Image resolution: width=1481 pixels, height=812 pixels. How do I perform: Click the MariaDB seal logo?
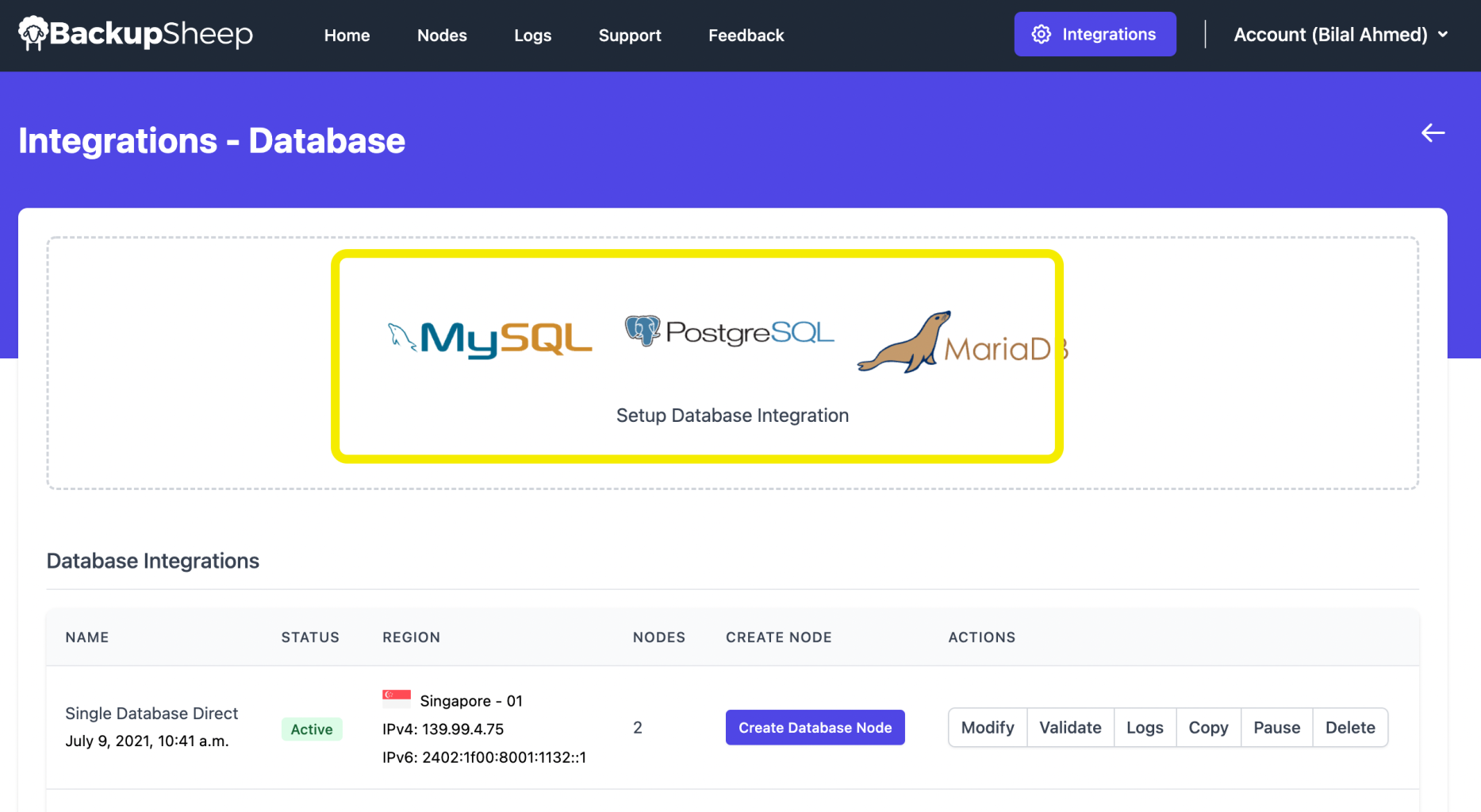point(962,343)
